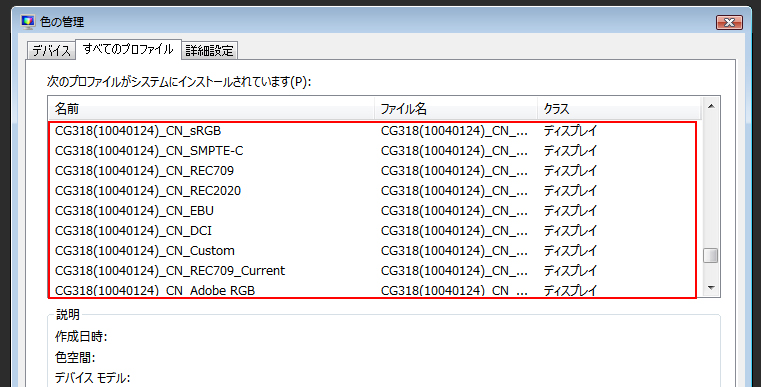Close the 色の管理 window

point(729,22)
